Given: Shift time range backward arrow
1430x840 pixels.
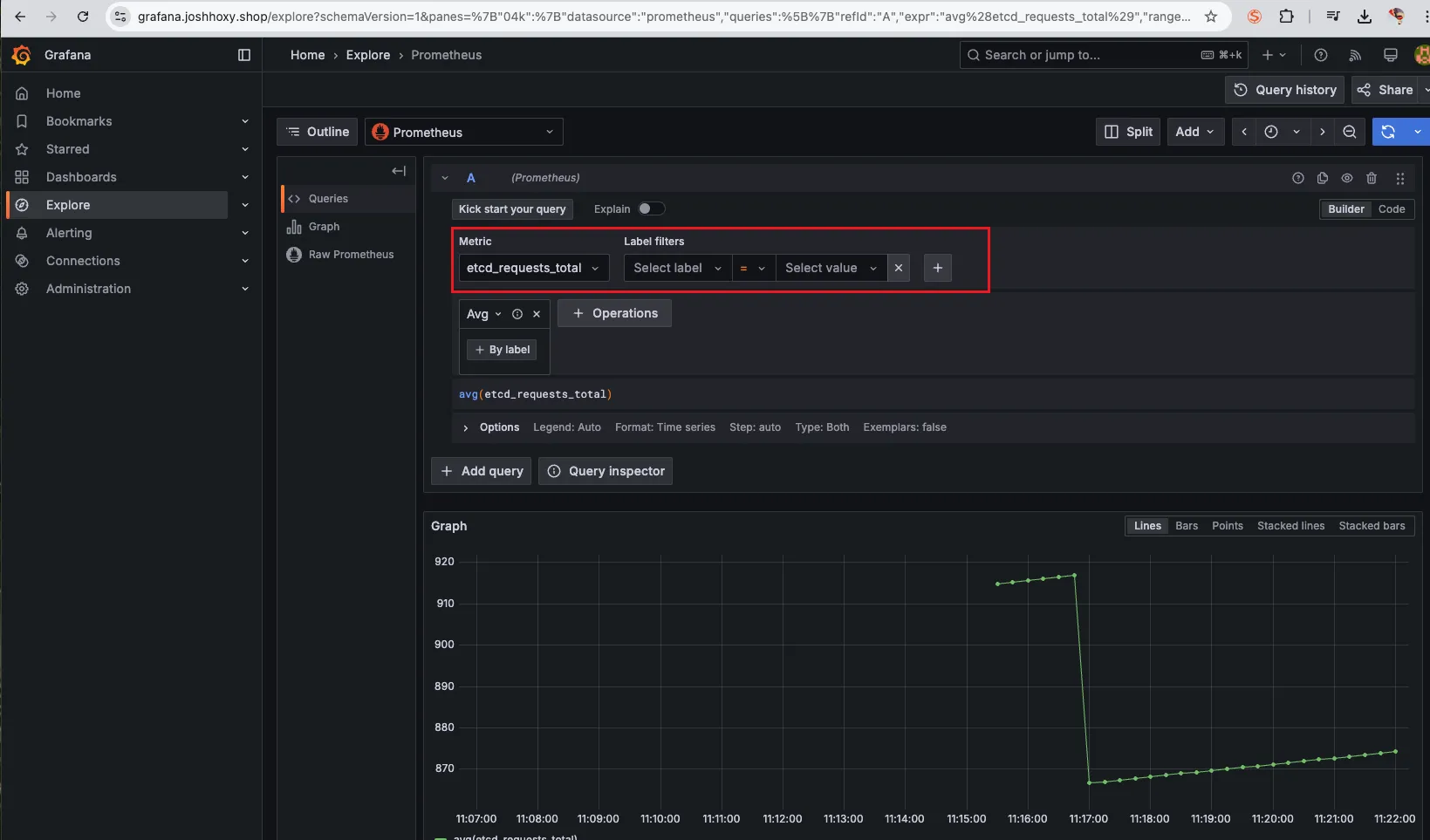Looking at the screenshot, I should point(1244,132).
